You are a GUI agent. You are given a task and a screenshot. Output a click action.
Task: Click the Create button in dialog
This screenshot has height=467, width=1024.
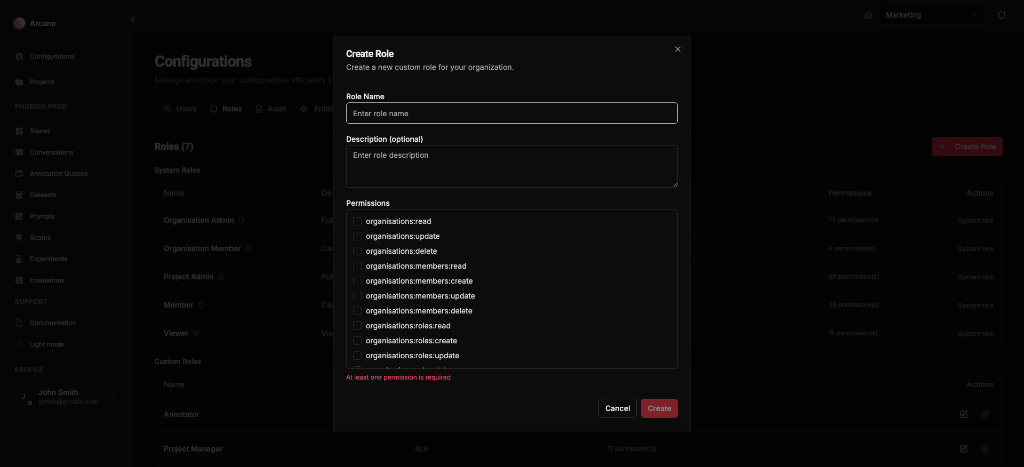point(659,408)
